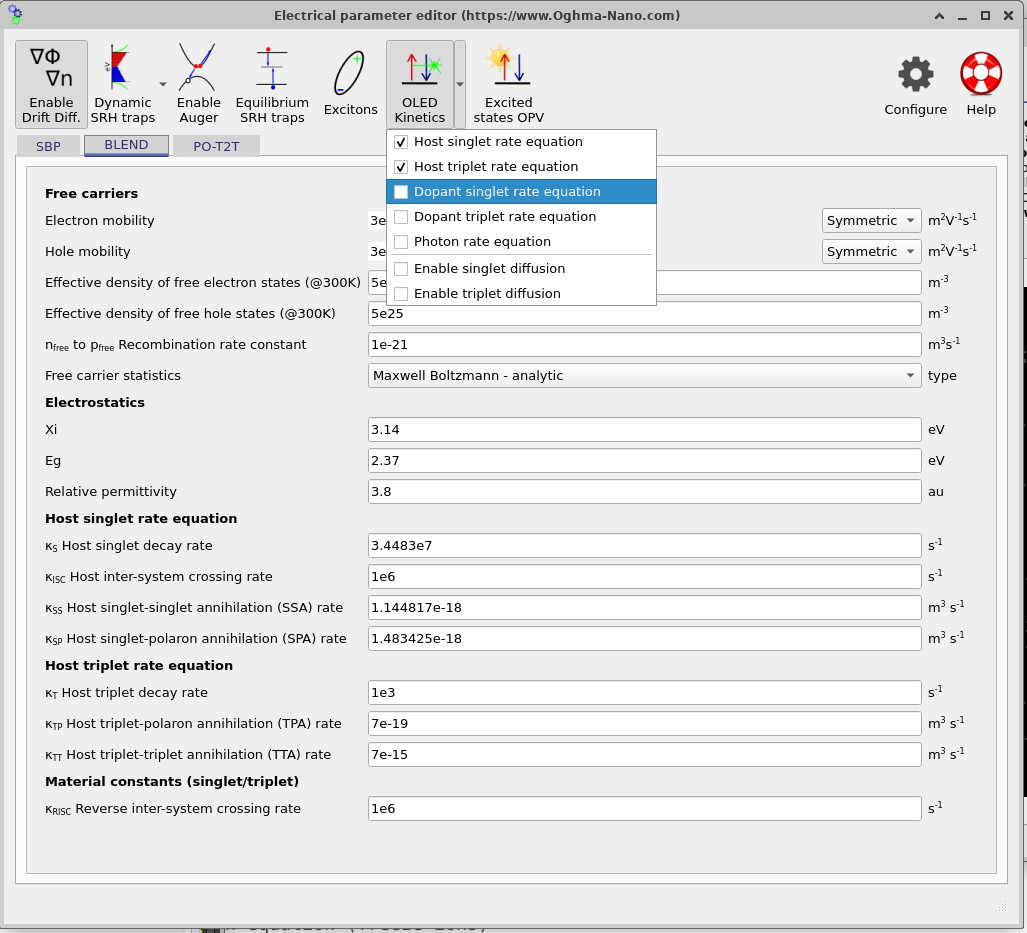
Task: Check Dopant singlet rate equation
Action: pyautogui.click(x=521, y=191)
